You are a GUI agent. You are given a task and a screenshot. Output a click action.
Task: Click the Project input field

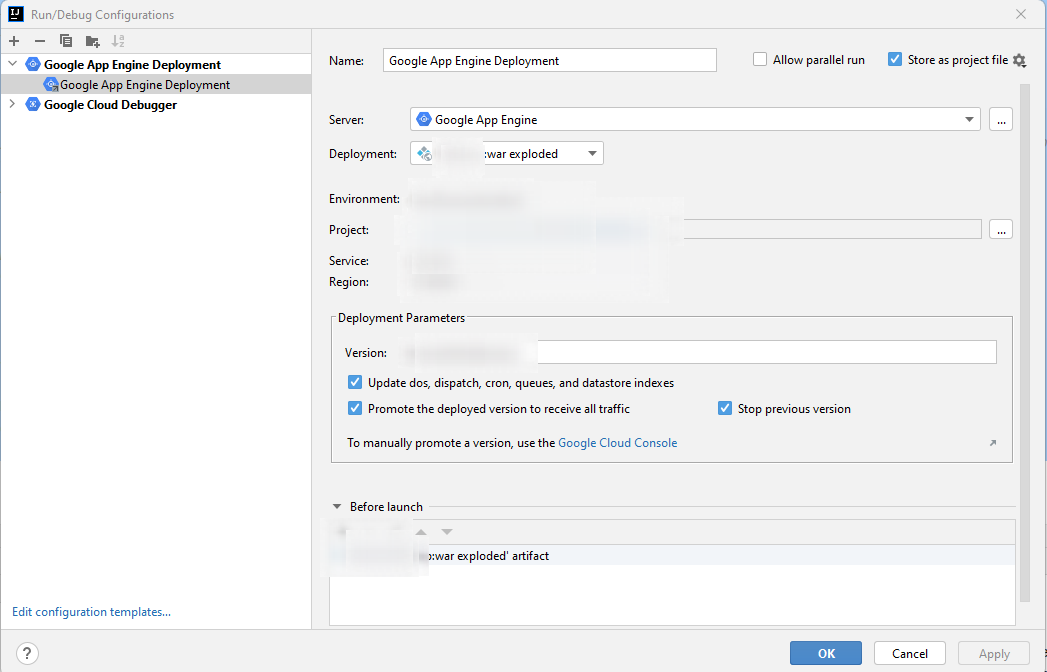[x=695, y=230]
